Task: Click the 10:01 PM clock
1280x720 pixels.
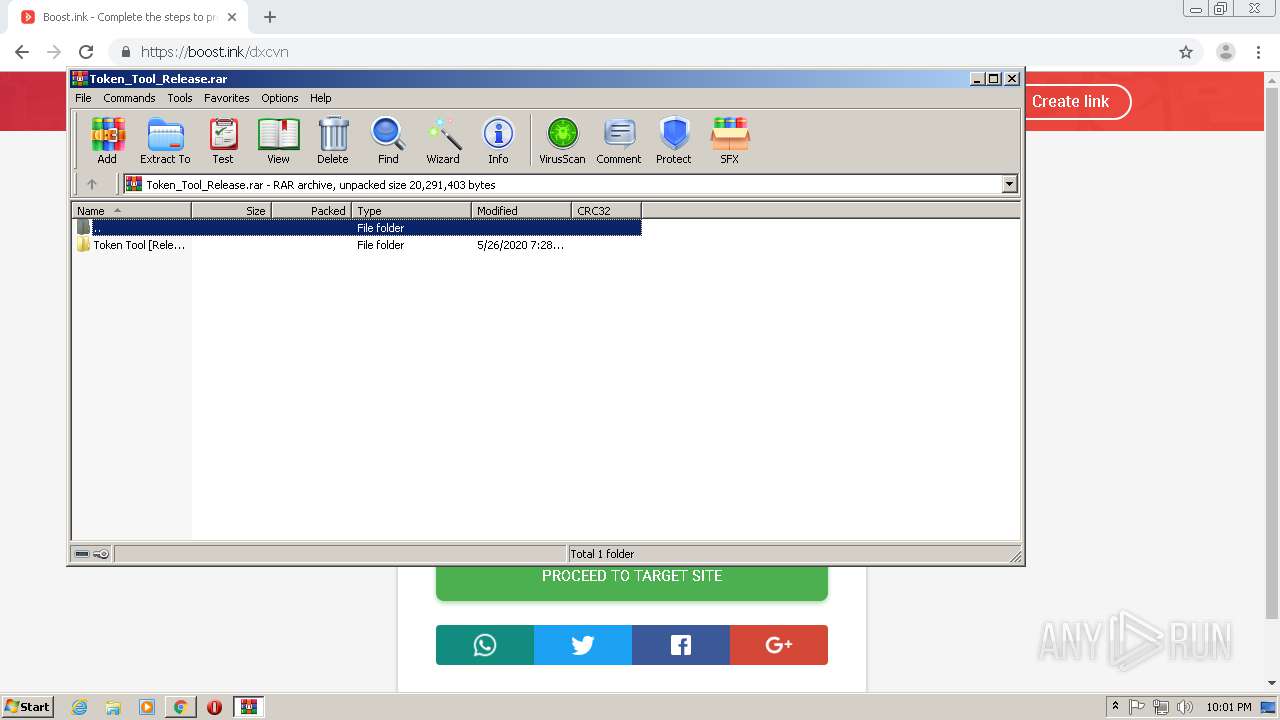Action: pos(1229,707)
